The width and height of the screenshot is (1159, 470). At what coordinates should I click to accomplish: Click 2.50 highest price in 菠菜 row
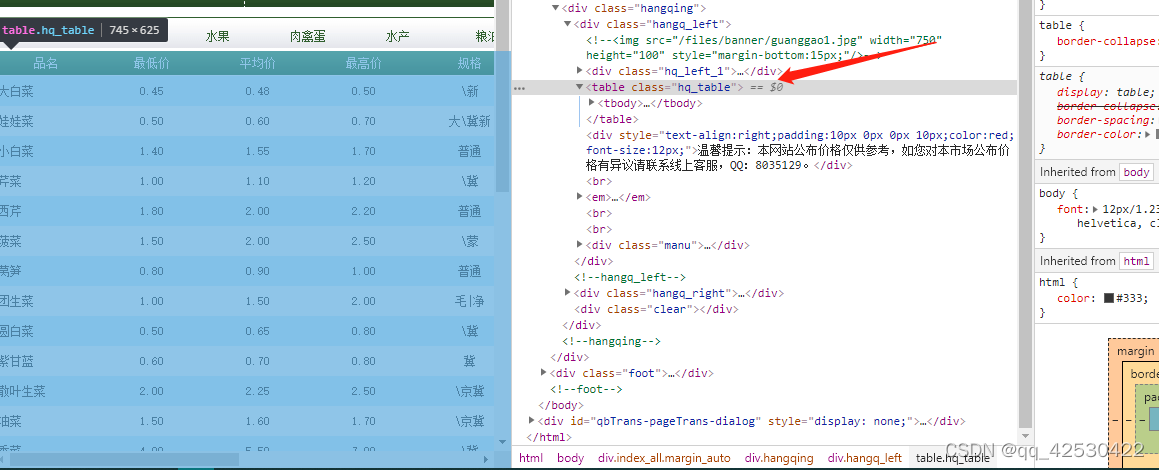pos(364,242)
